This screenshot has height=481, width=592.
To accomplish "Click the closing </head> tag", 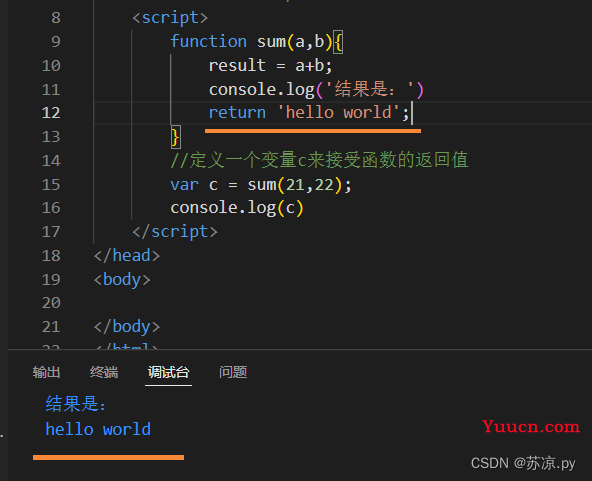I will pyautogui.click(x=127, y=256).
